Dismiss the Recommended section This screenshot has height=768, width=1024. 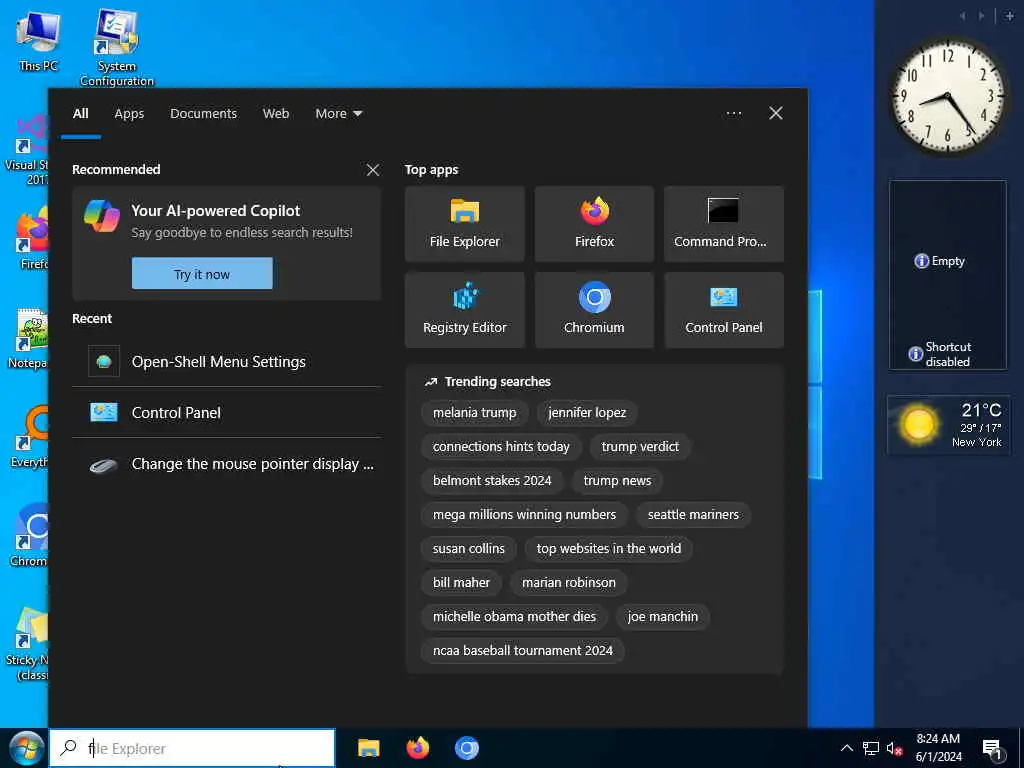[x=373, y=170]
